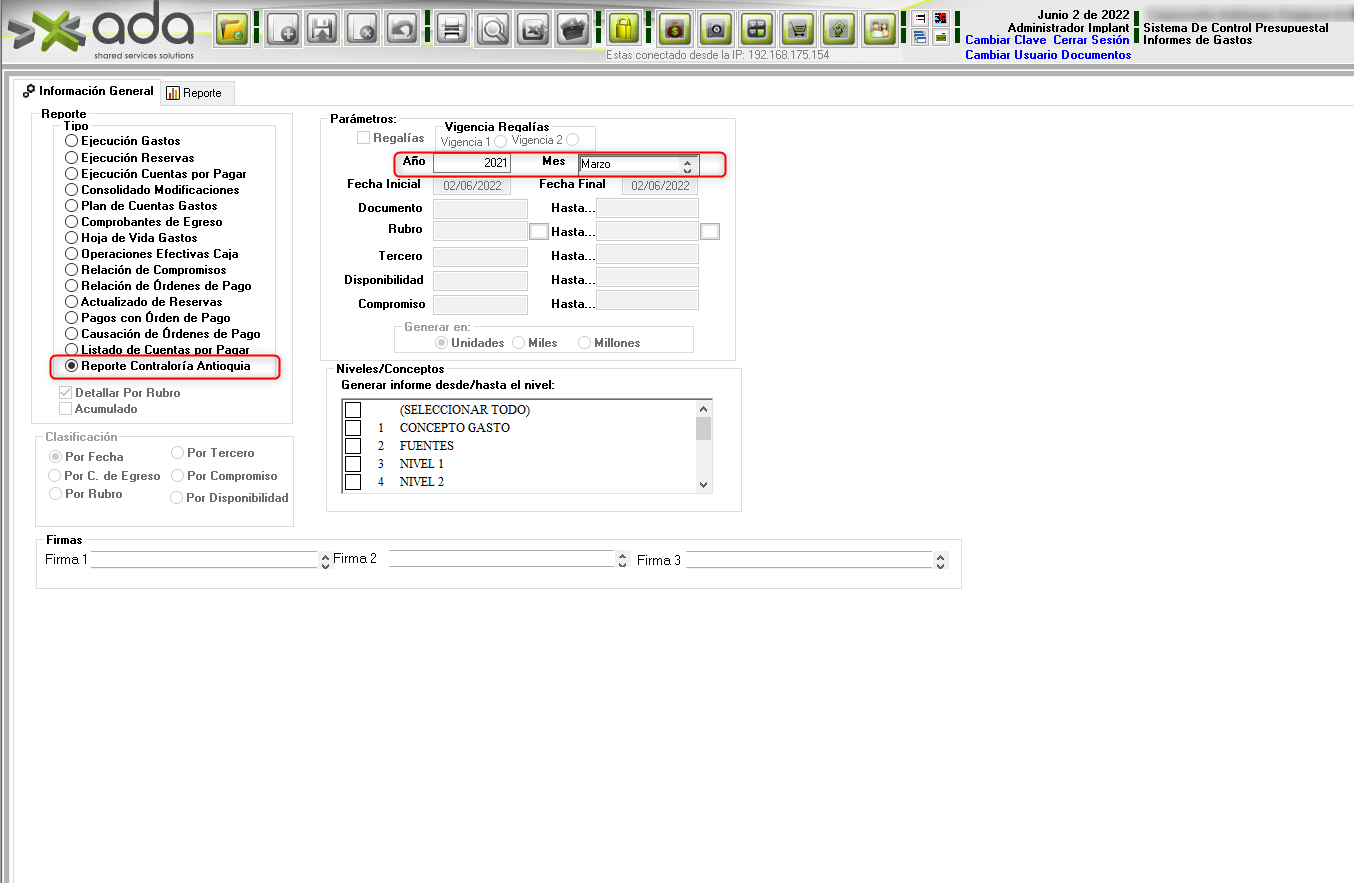This screenshot has height=883, width=1354.
Task: Click the yellow padlock icon
Action: pos(624,30)
